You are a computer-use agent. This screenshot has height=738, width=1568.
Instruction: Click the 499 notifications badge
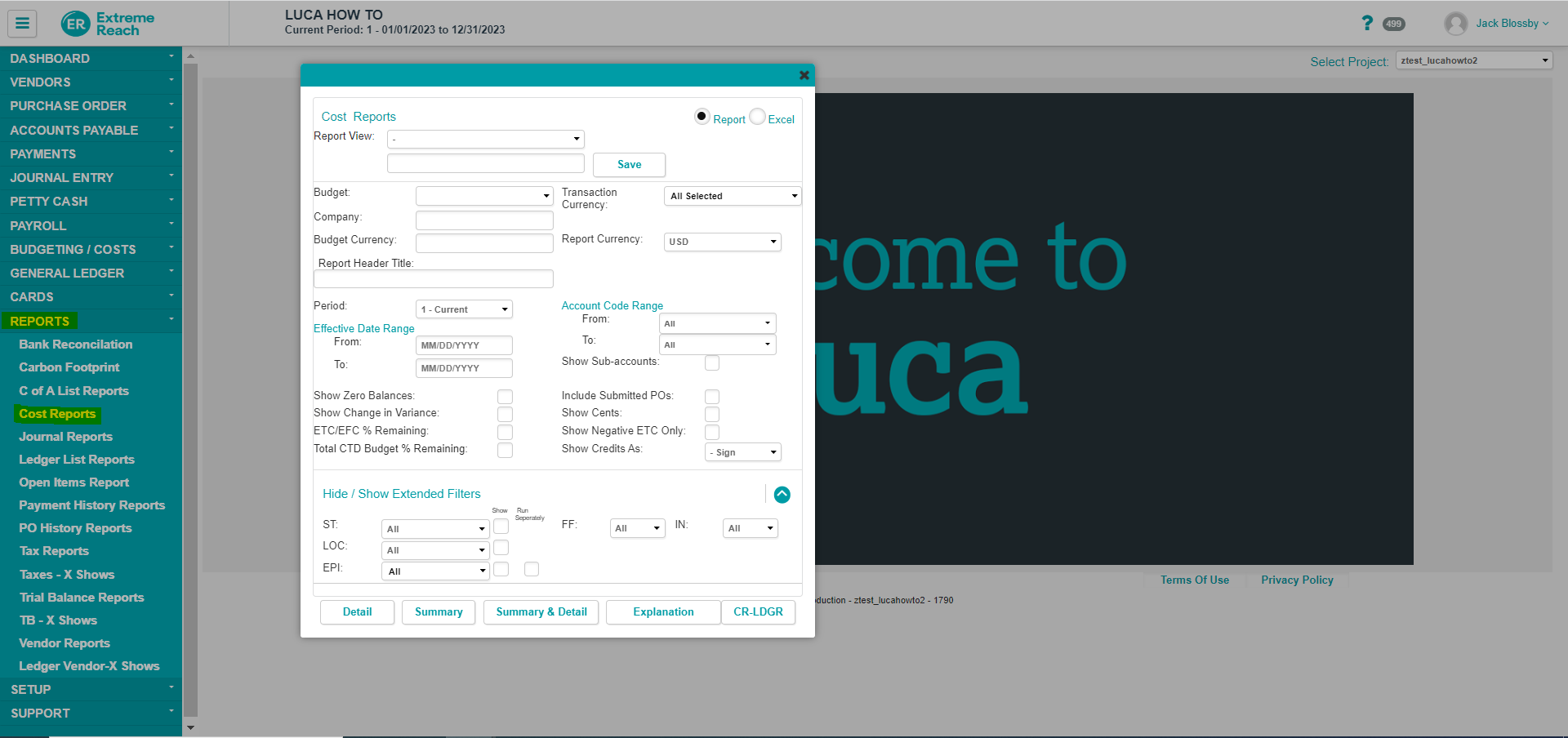pyautogui.click(x=1393, y=24)
